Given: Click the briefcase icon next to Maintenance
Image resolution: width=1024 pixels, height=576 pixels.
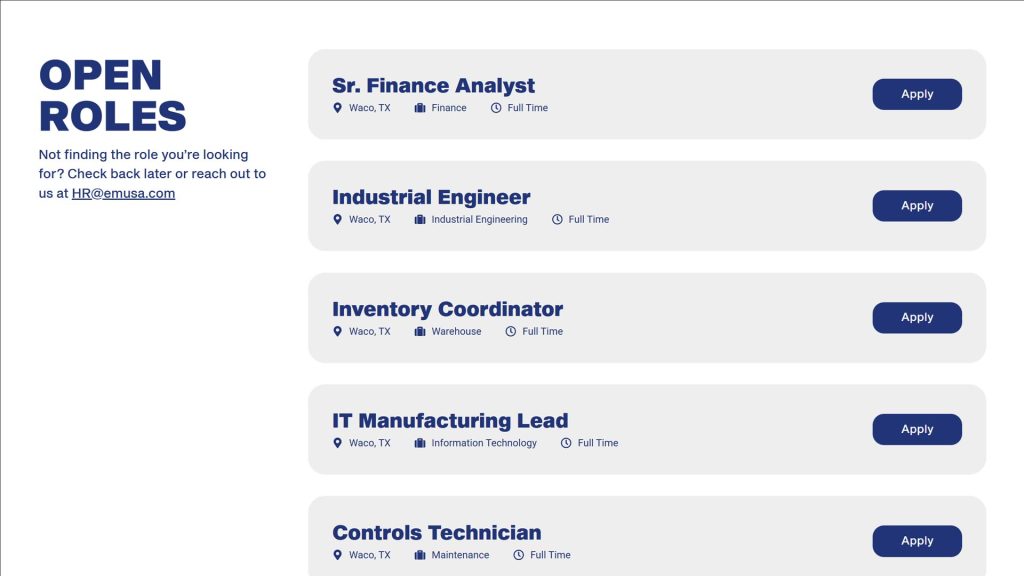Looking at the screenshot, I should tap(420, 555).
